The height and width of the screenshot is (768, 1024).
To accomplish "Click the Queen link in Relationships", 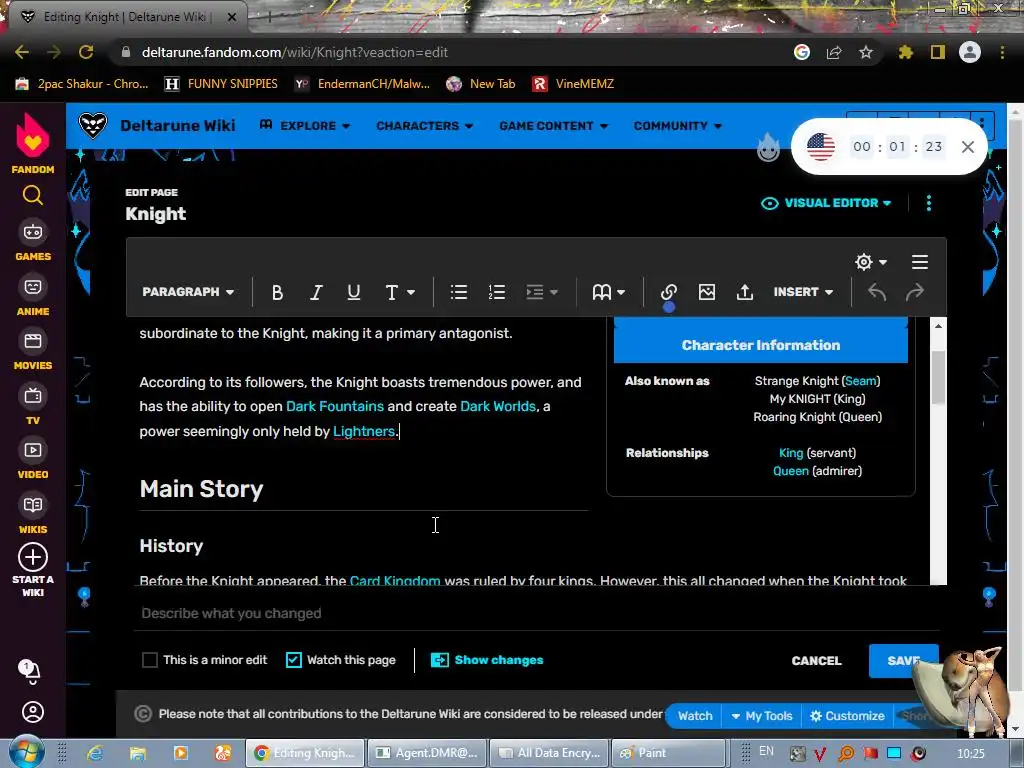I will click(791, 471).
